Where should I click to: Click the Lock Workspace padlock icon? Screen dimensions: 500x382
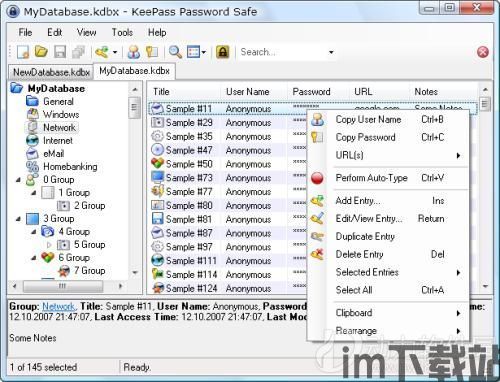223,52
